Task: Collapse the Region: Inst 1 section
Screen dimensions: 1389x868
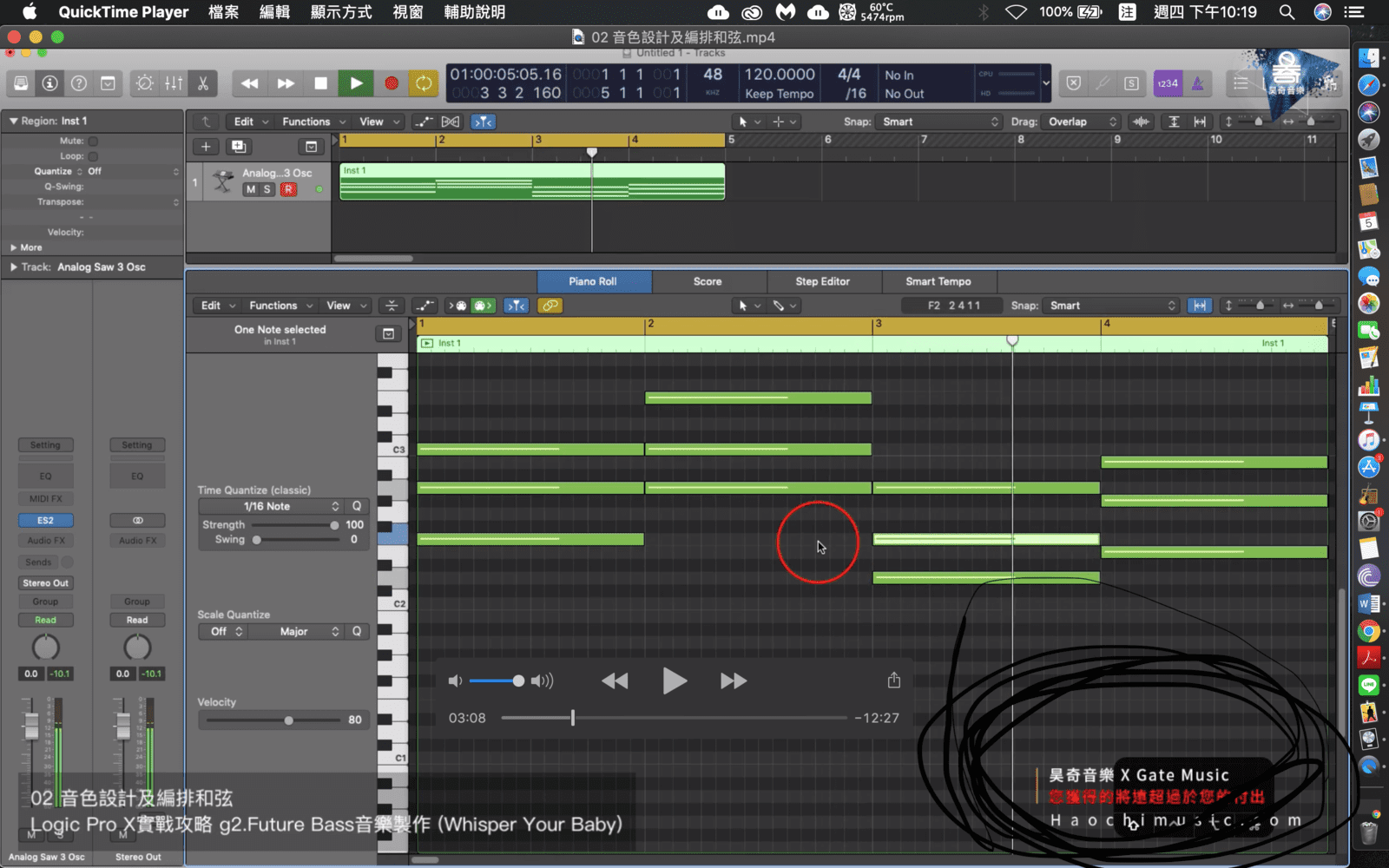Action: (14, 121)
